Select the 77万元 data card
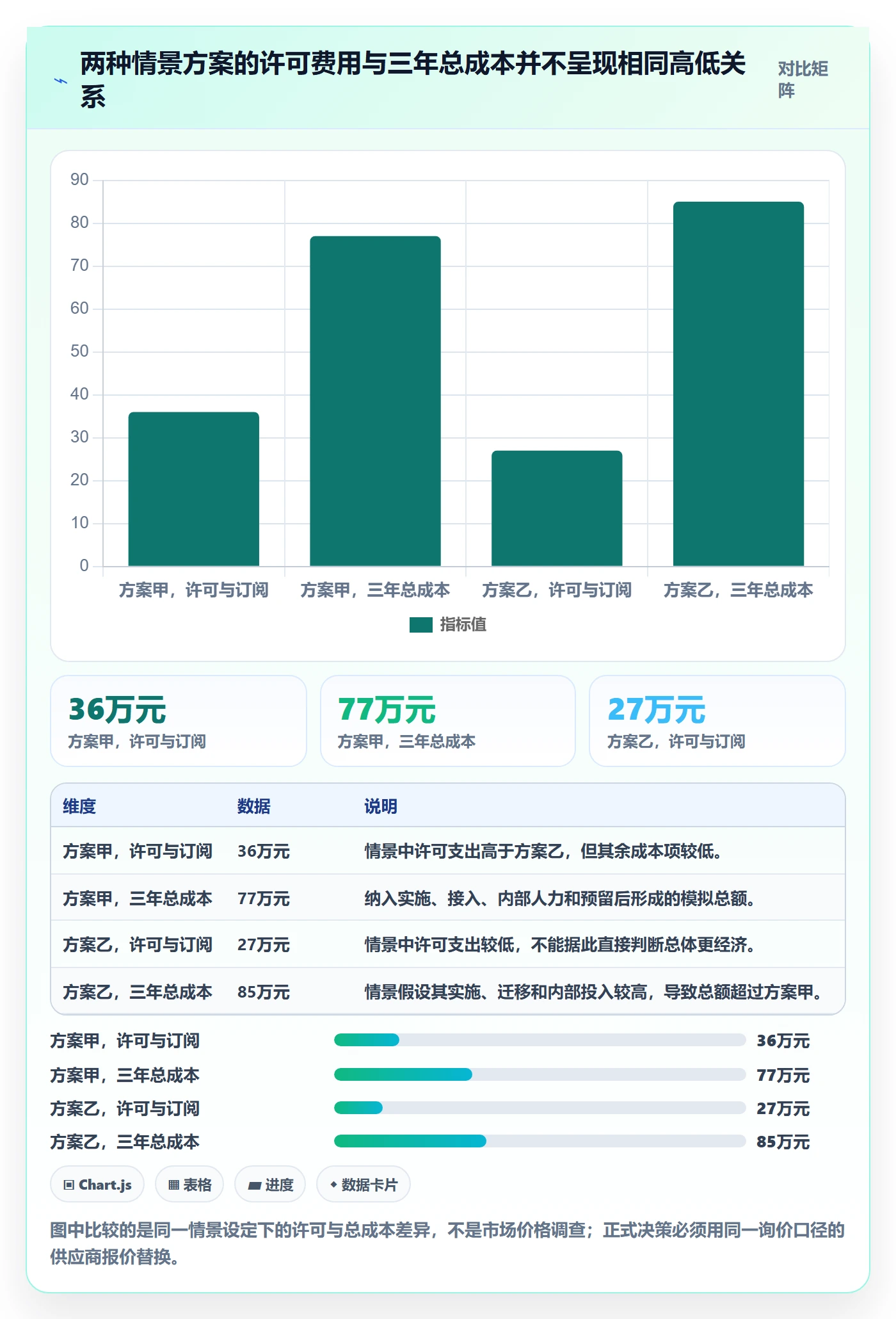This screenshot has width=896, height=1319. click(x=448, y=721)
